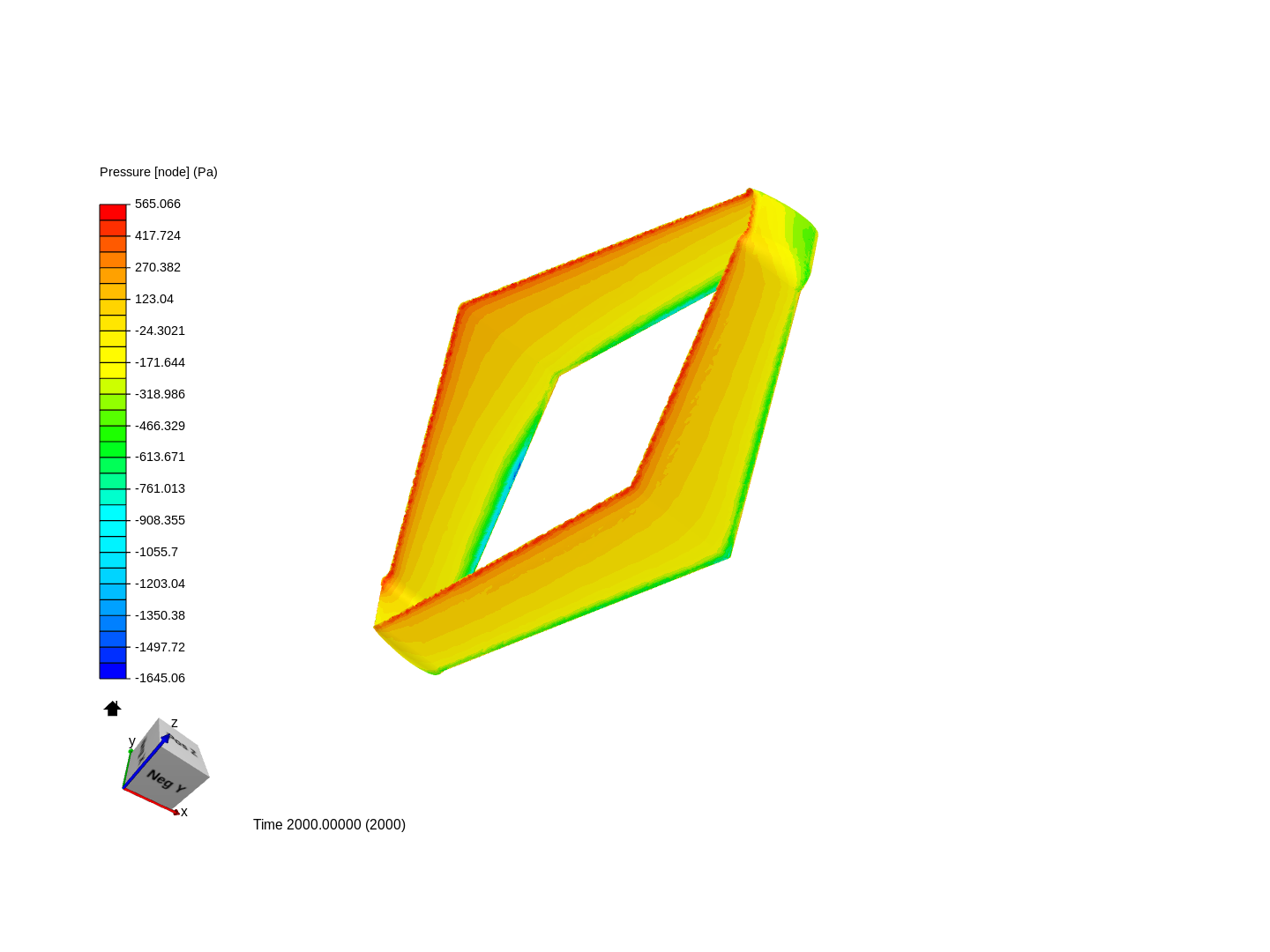Click the legend minimum value -1645.06
Image resolution: width=1270 pixels, height=952 pixels.
click(160, 678)
